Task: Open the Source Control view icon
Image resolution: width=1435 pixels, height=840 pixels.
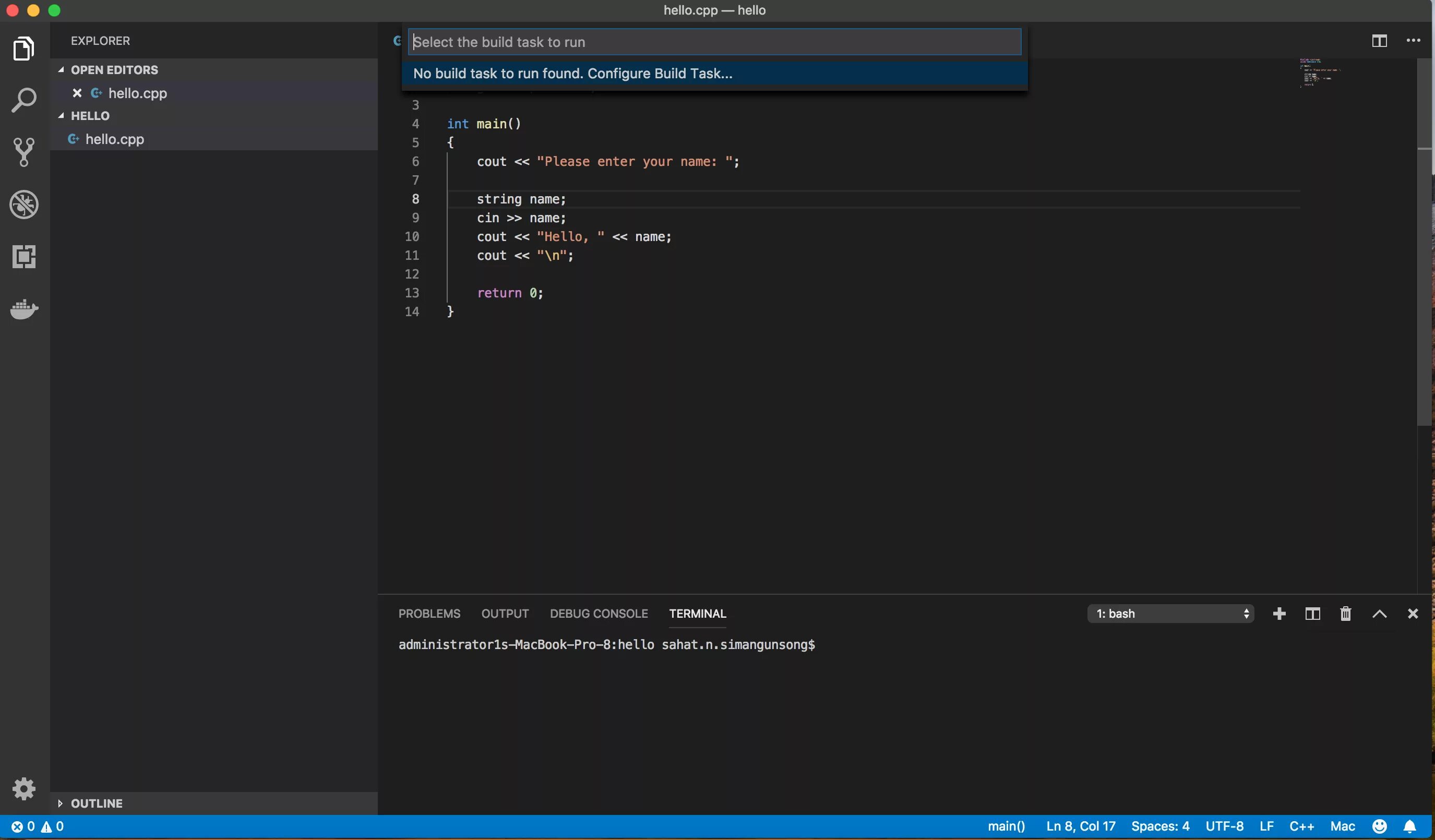Action: pyautogui.click(x=23, y=152)
